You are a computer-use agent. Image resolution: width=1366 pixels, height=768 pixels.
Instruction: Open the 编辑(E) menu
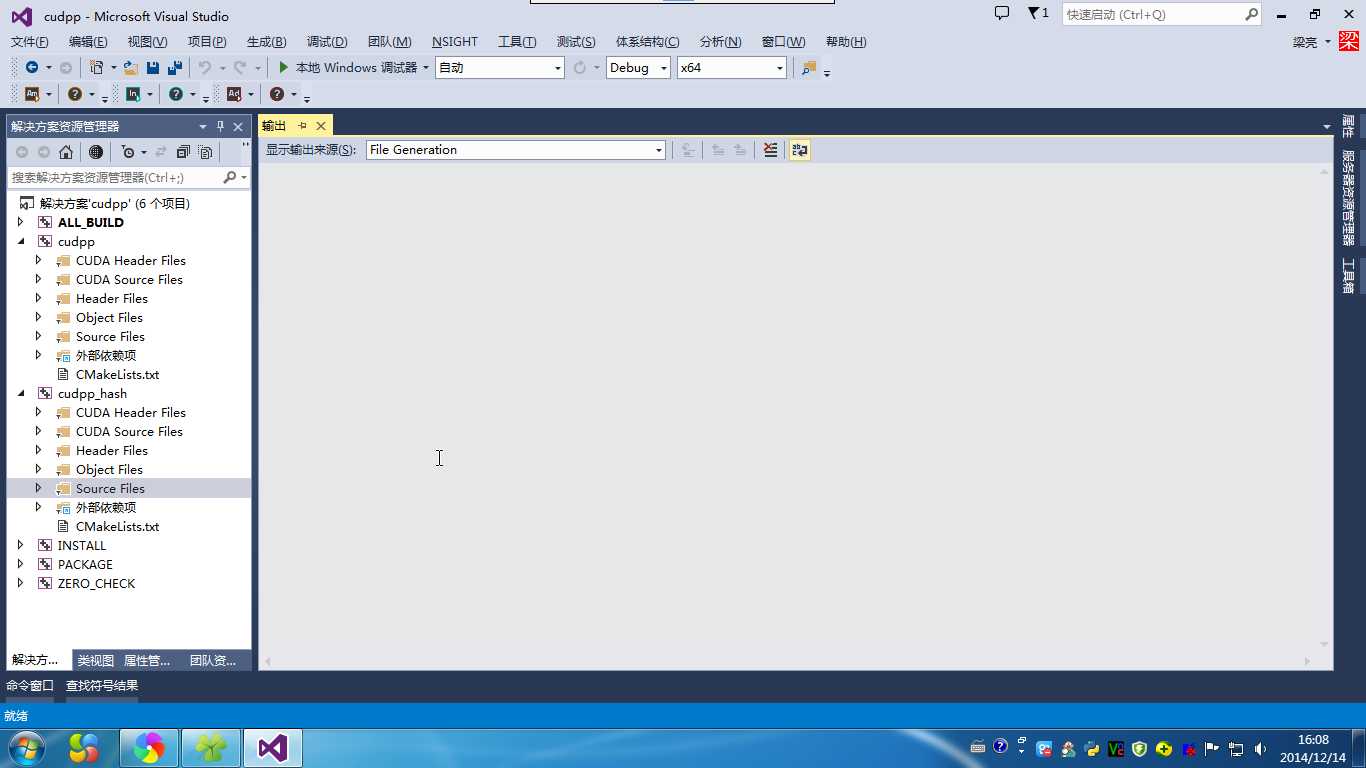[x=88, y=42]
